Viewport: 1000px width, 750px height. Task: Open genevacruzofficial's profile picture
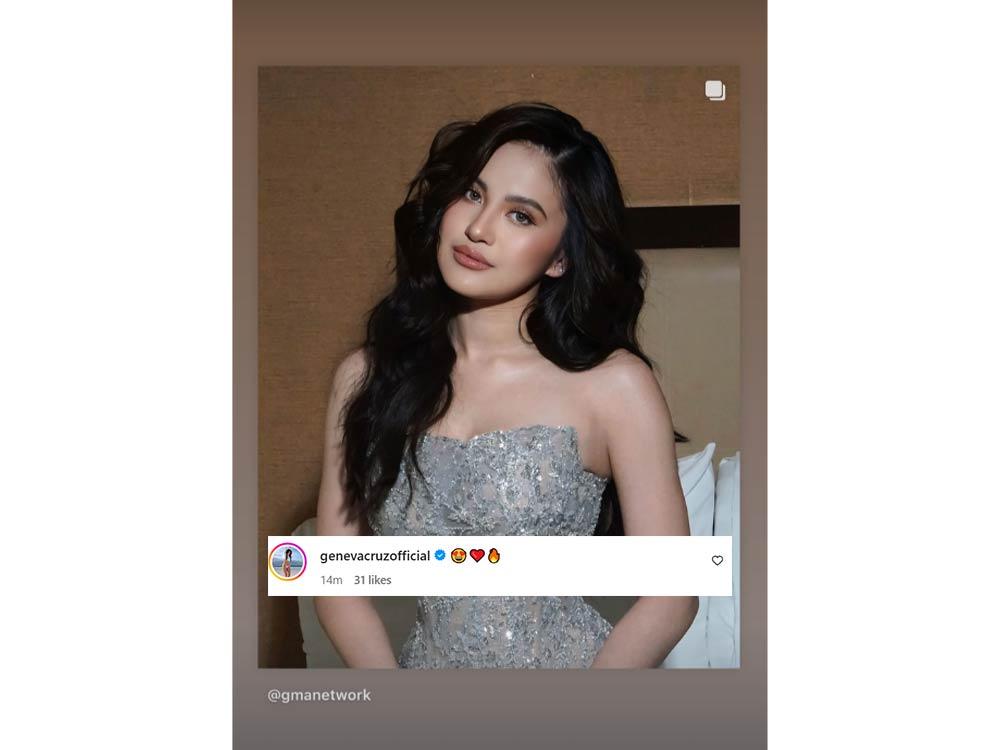pyautogui.click(x=288, y=562)
